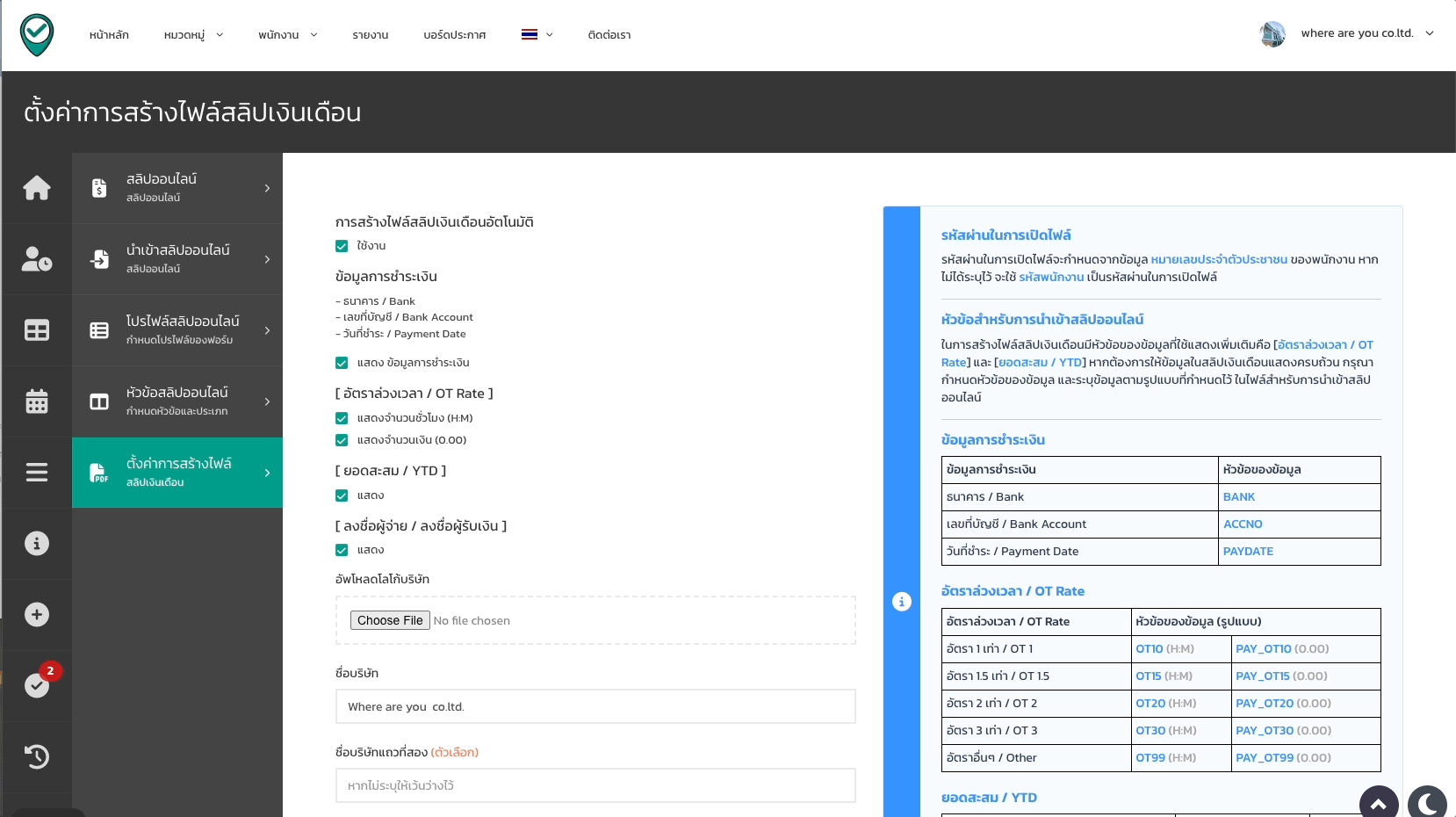The height and width of the screenshot is (817, 1456).
Task: Click the plus circle icon in sidebar
Action: click(37, 615)
